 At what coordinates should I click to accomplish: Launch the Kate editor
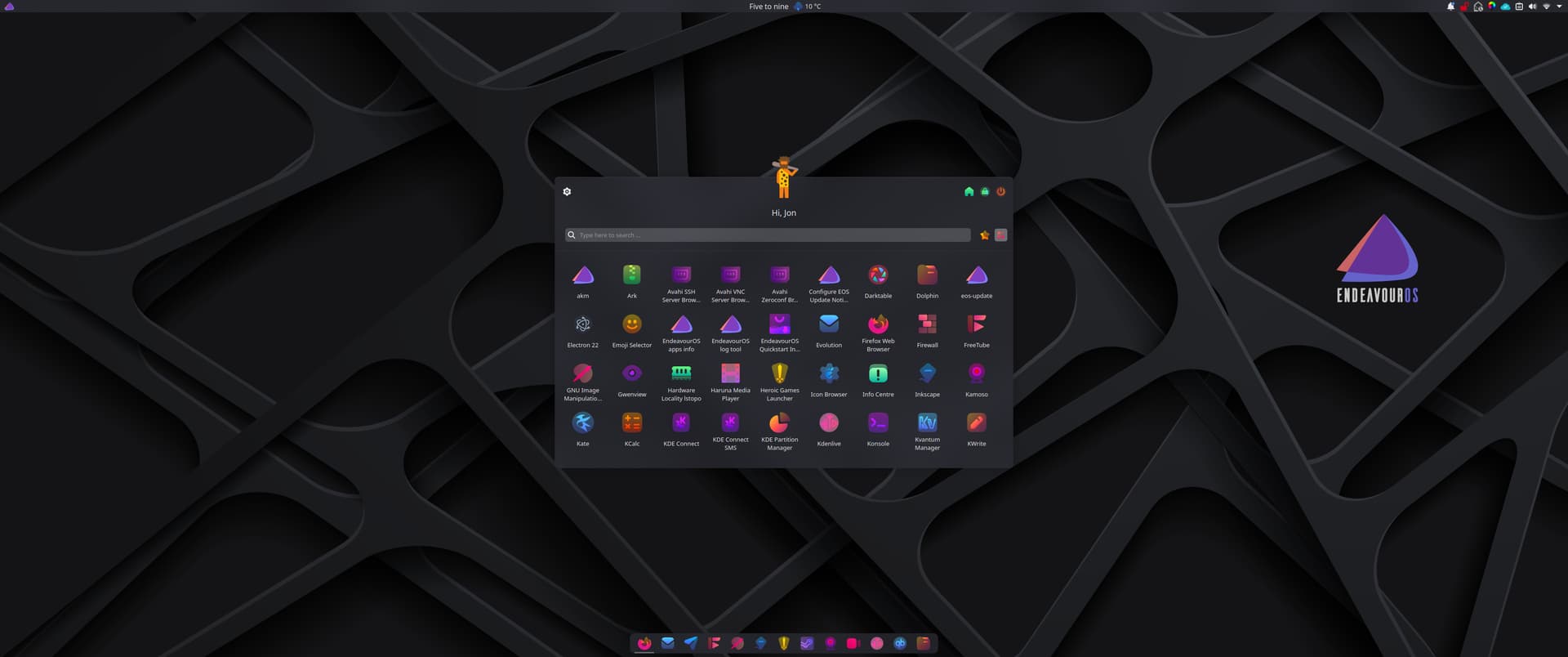coord(582,431)
